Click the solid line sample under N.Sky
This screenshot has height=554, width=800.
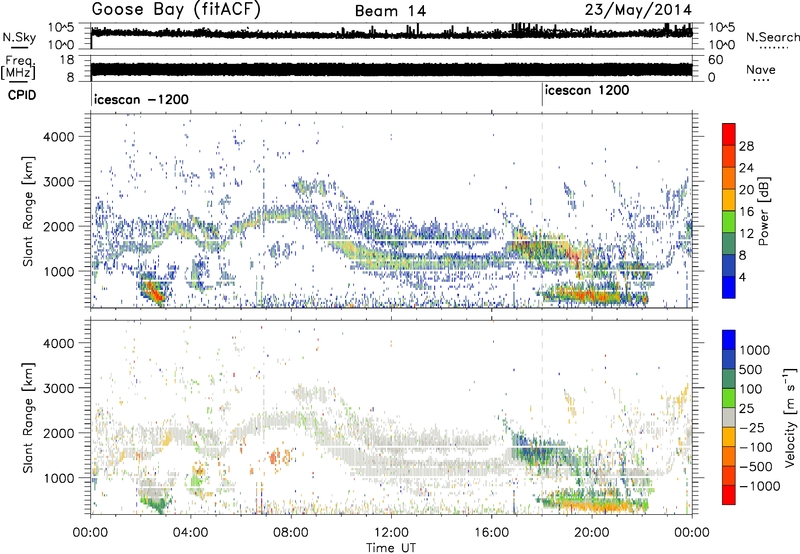[x=19, y=47]
